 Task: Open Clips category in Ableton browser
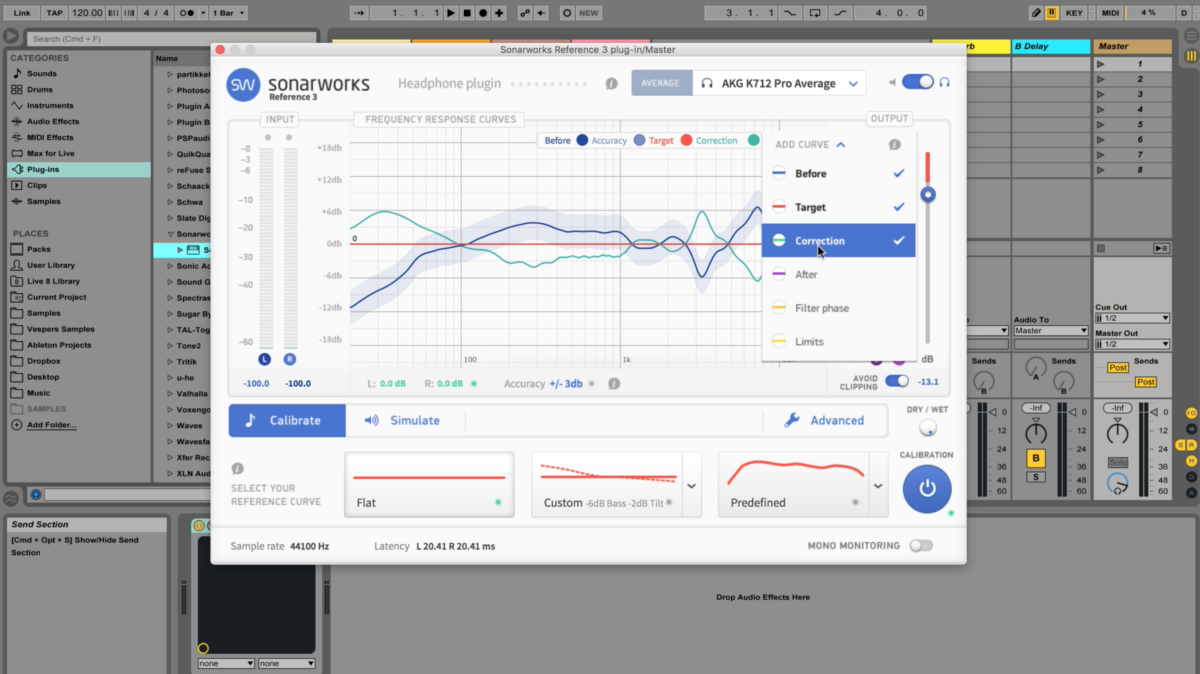click(x=37, y=186)
